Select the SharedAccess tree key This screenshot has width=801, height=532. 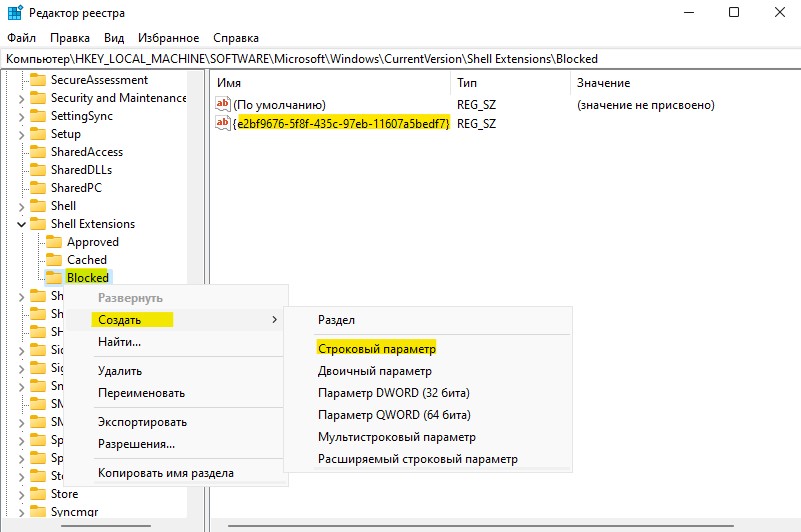tap(87, 152)
